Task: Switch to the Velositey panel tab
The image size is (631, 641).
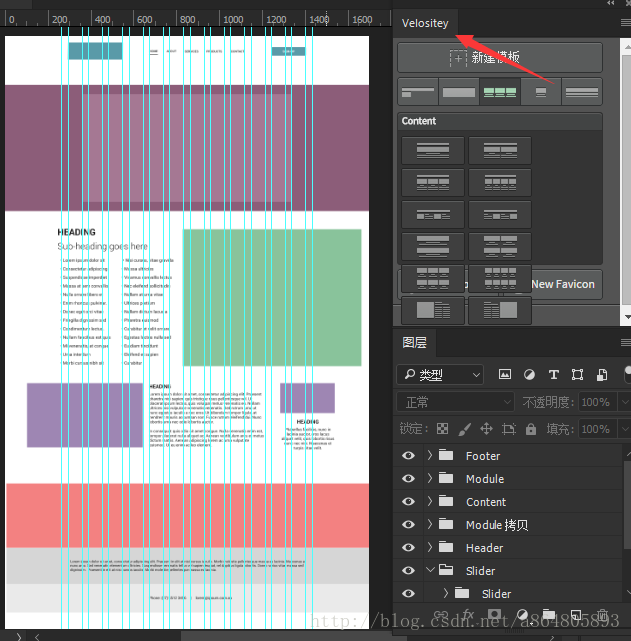Action: 425,23
